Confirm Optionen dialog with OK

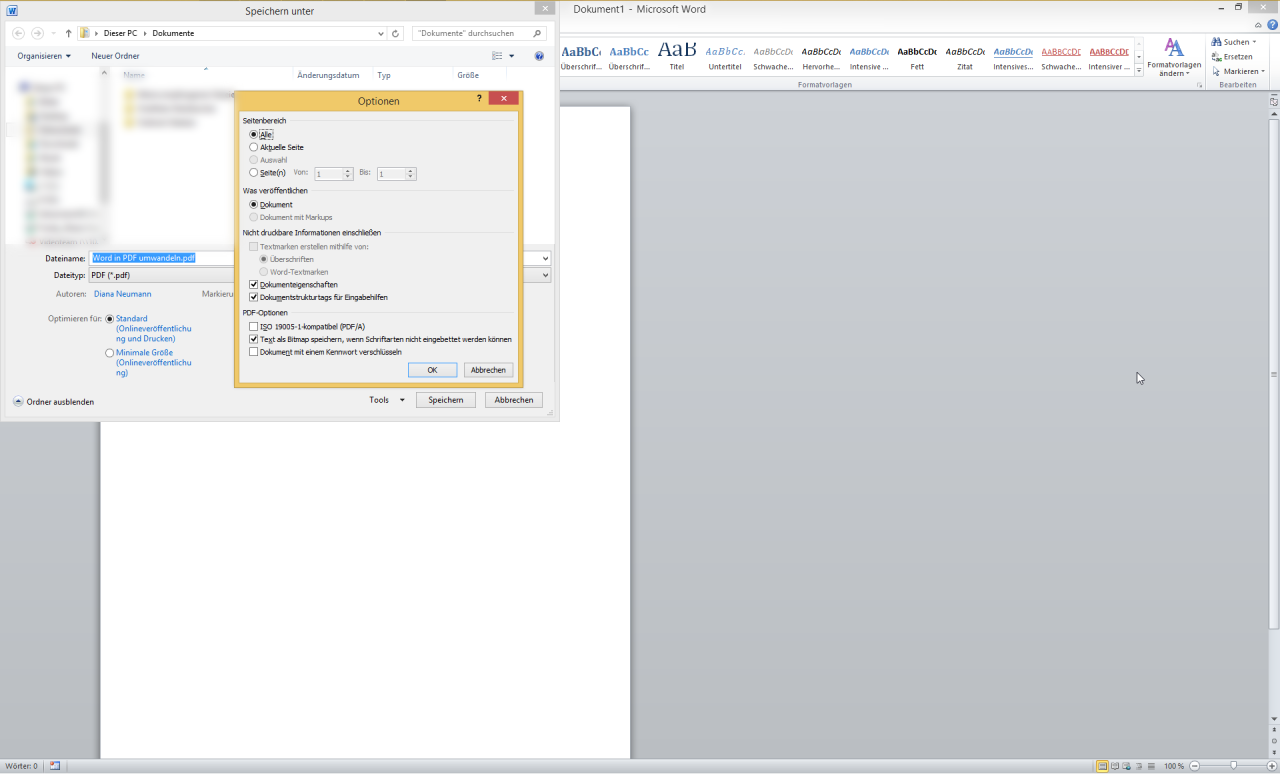coord(432,370)
